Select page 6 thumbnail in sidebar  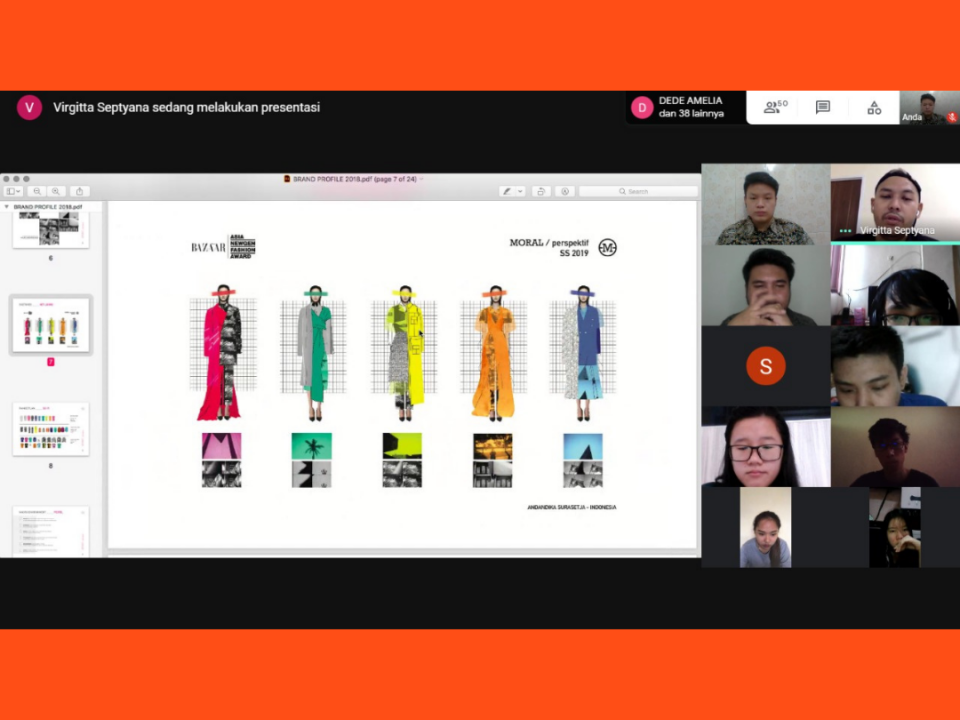pyautogui.click(x=51, y=230)
